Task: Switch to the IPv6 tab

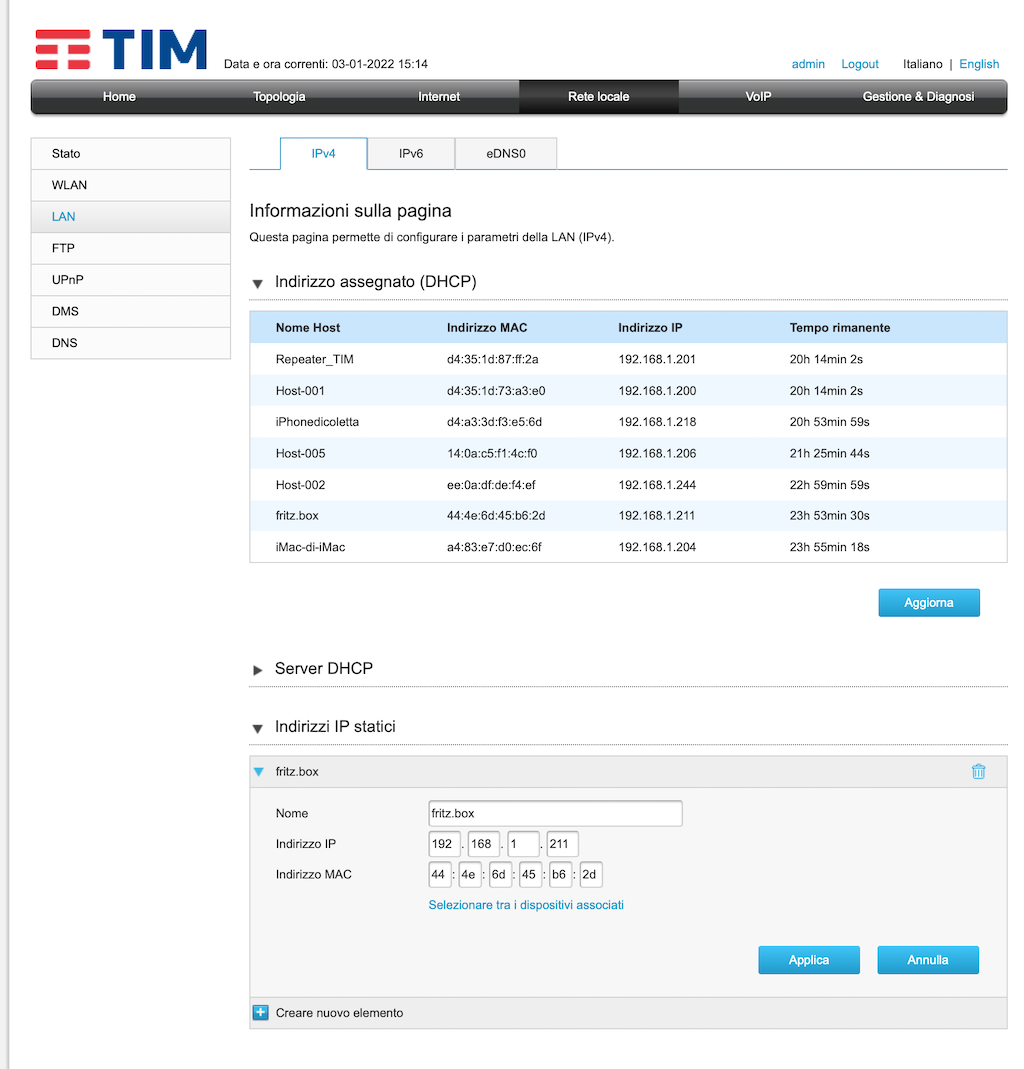Action: coord(411,154)
